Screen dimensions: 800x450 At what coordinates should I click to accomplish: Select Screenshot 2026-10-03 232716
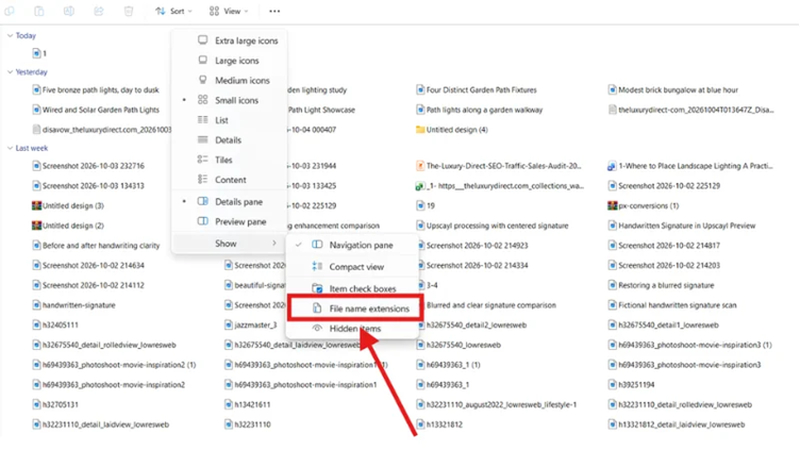coord(88,166)
